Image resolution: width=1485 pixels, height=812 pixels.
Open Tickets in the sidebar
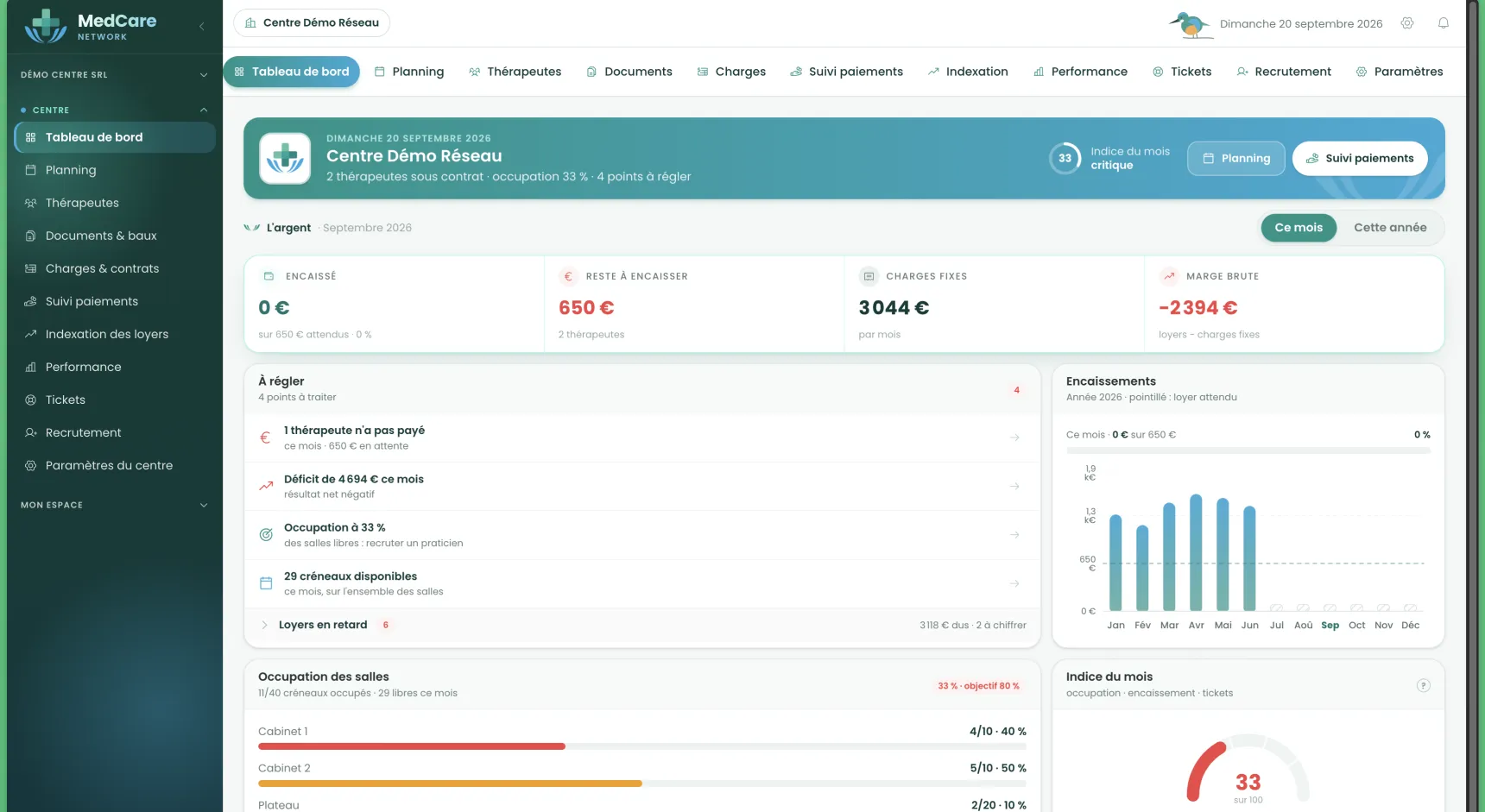[x=115, y=400]
